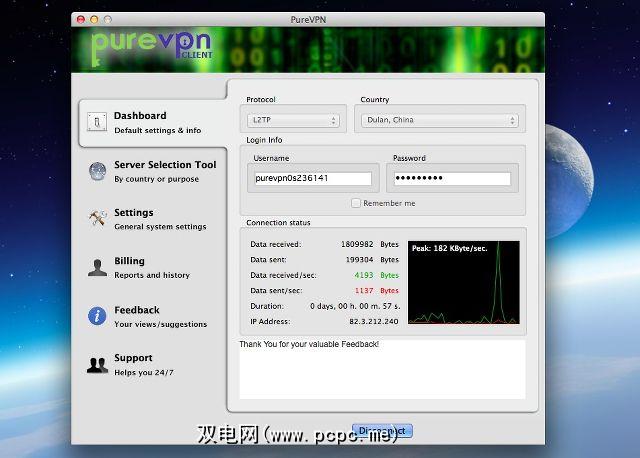
Task: Open the Protocol L2TP dropdown
Action: (293, 120)
